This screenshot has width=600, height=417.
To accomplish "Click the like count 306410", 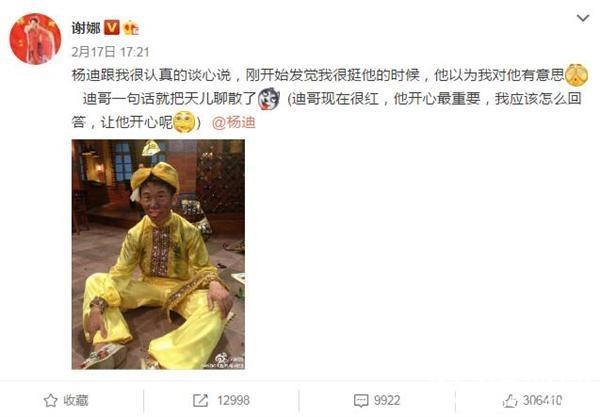I will [x=543, y=401].
